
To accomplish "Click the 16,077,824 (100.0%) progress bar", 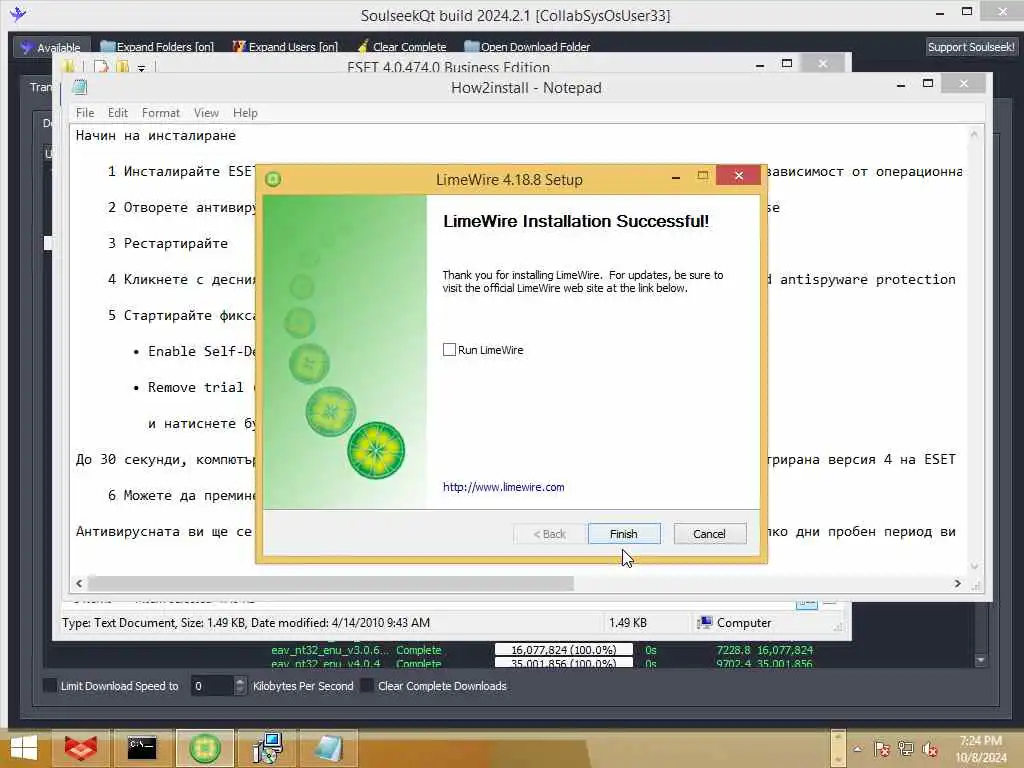I will 564,650.
